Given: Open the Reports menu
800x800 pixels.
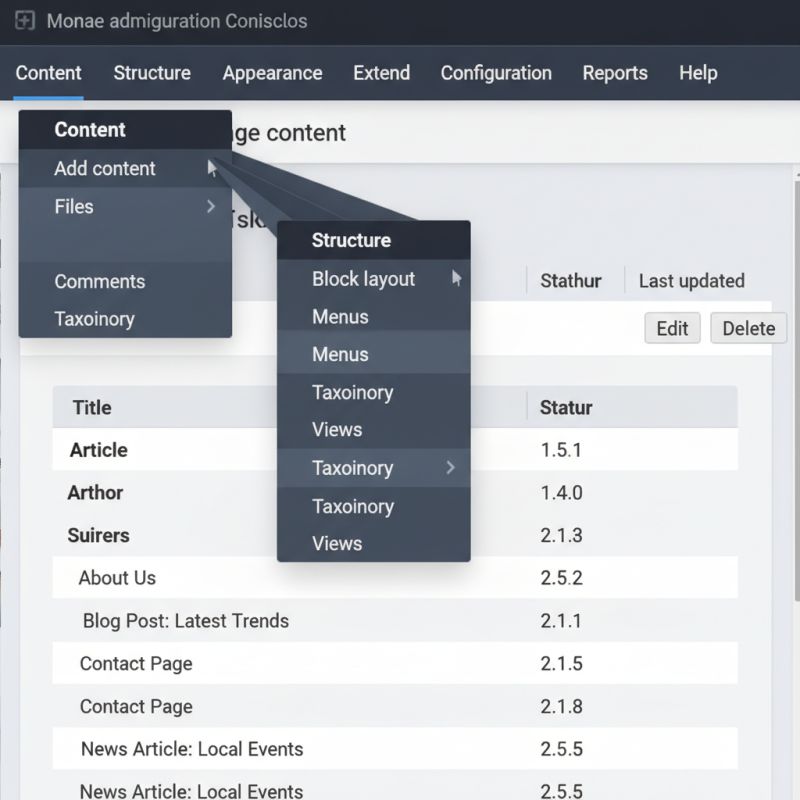Looking at the screenshot, I should tap(615, 73).
